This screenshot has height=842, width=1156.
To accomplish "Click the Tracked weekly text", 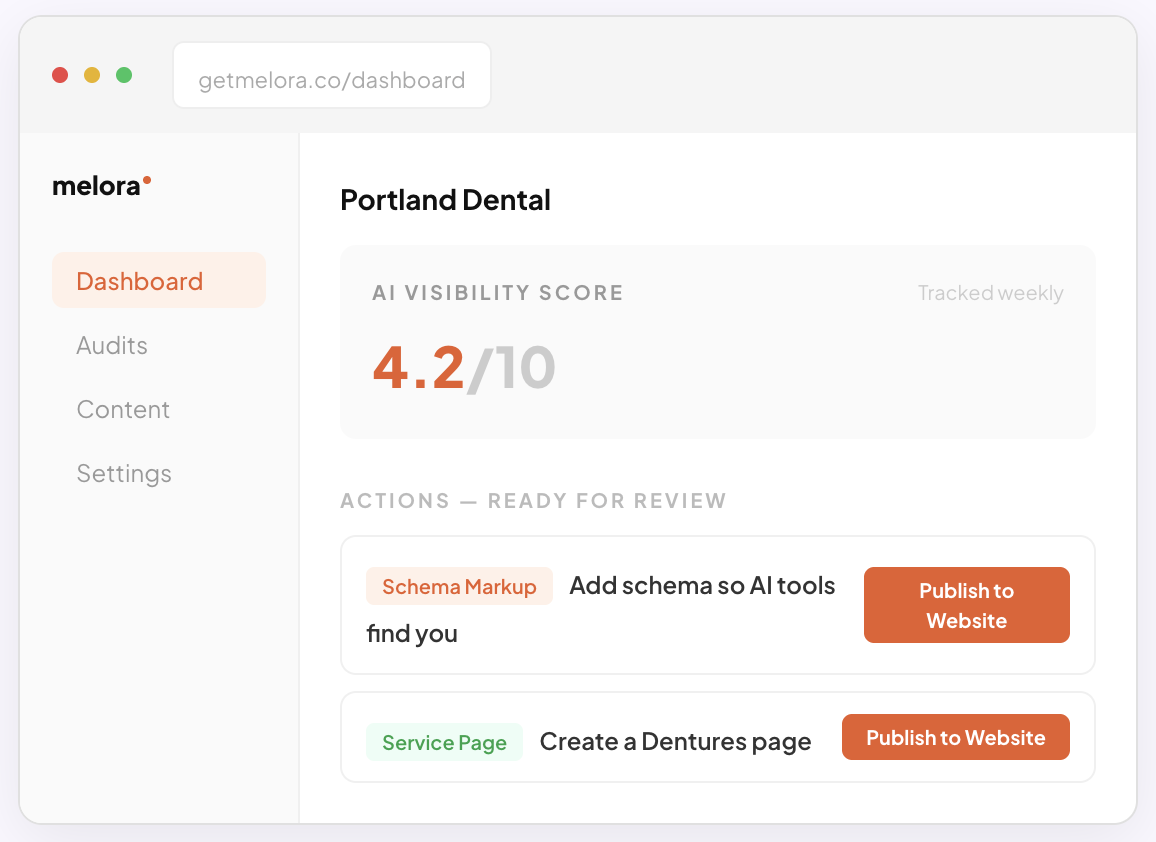I will [x=990, y=293].
